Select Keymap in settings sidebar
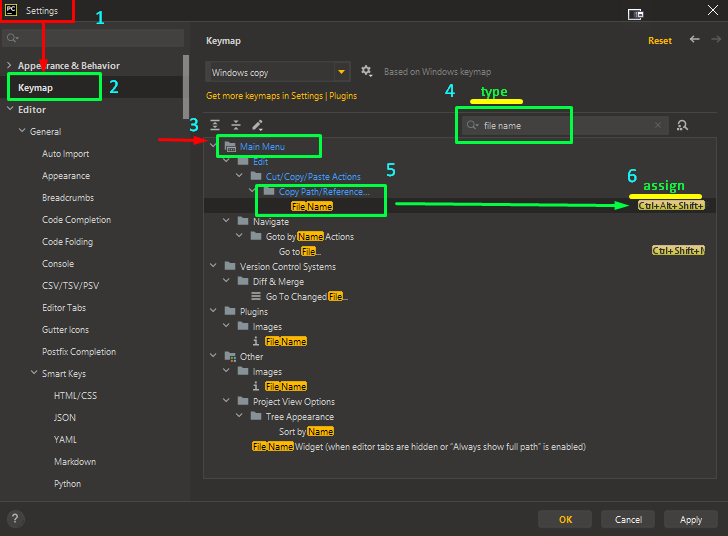This screenshot has height=536, width=728. [x=35, y=88]
